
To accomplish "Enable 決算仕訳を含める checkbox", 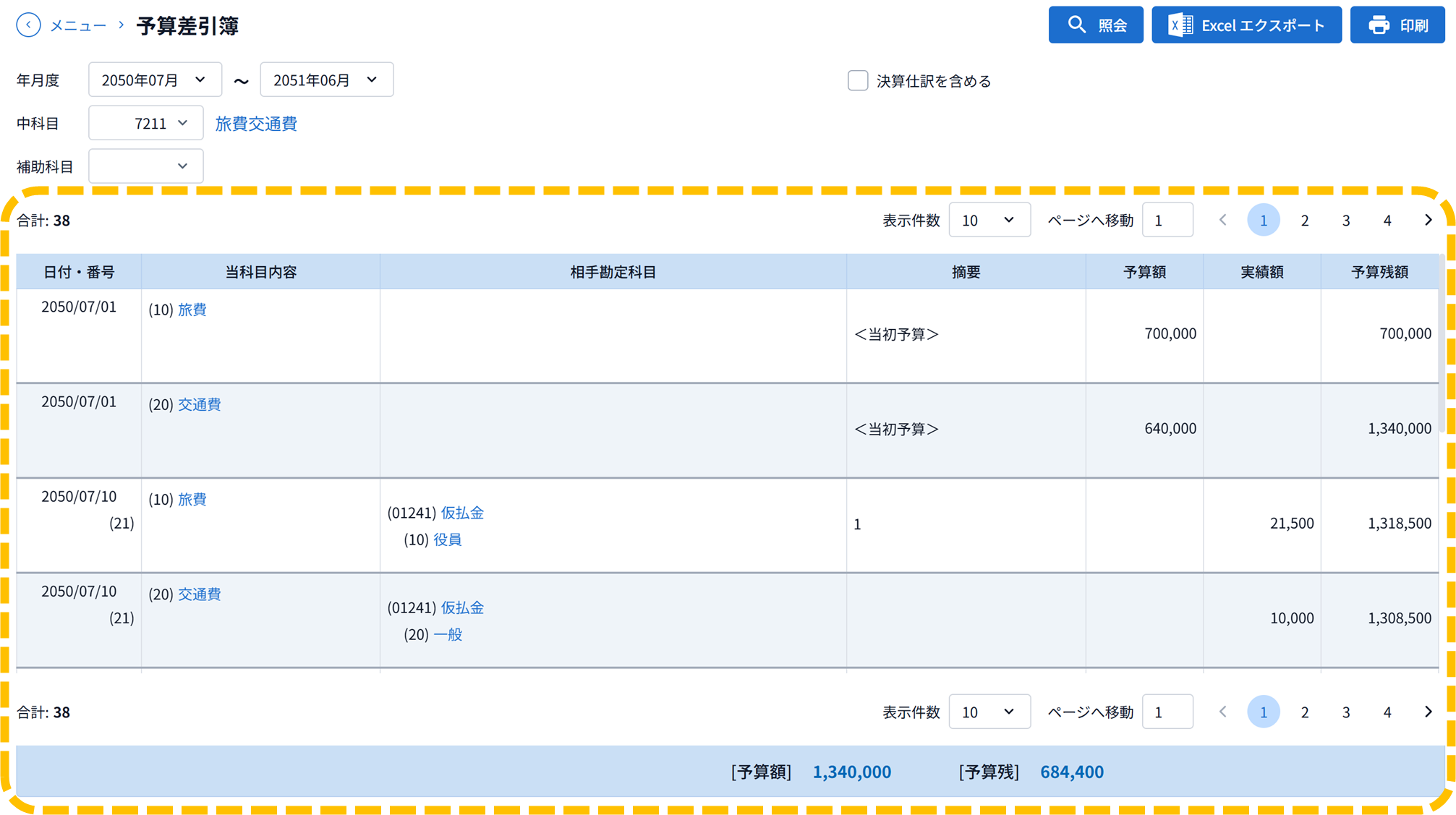I will click(x=857, y=80).
